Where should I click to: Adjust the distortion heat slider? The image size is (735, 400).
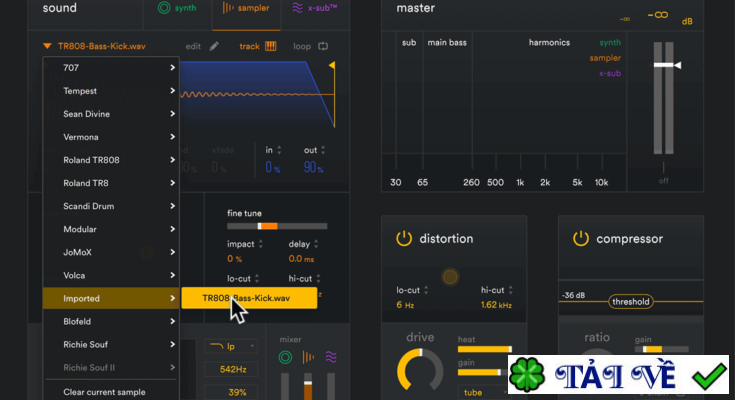click(x=485, y=349)
